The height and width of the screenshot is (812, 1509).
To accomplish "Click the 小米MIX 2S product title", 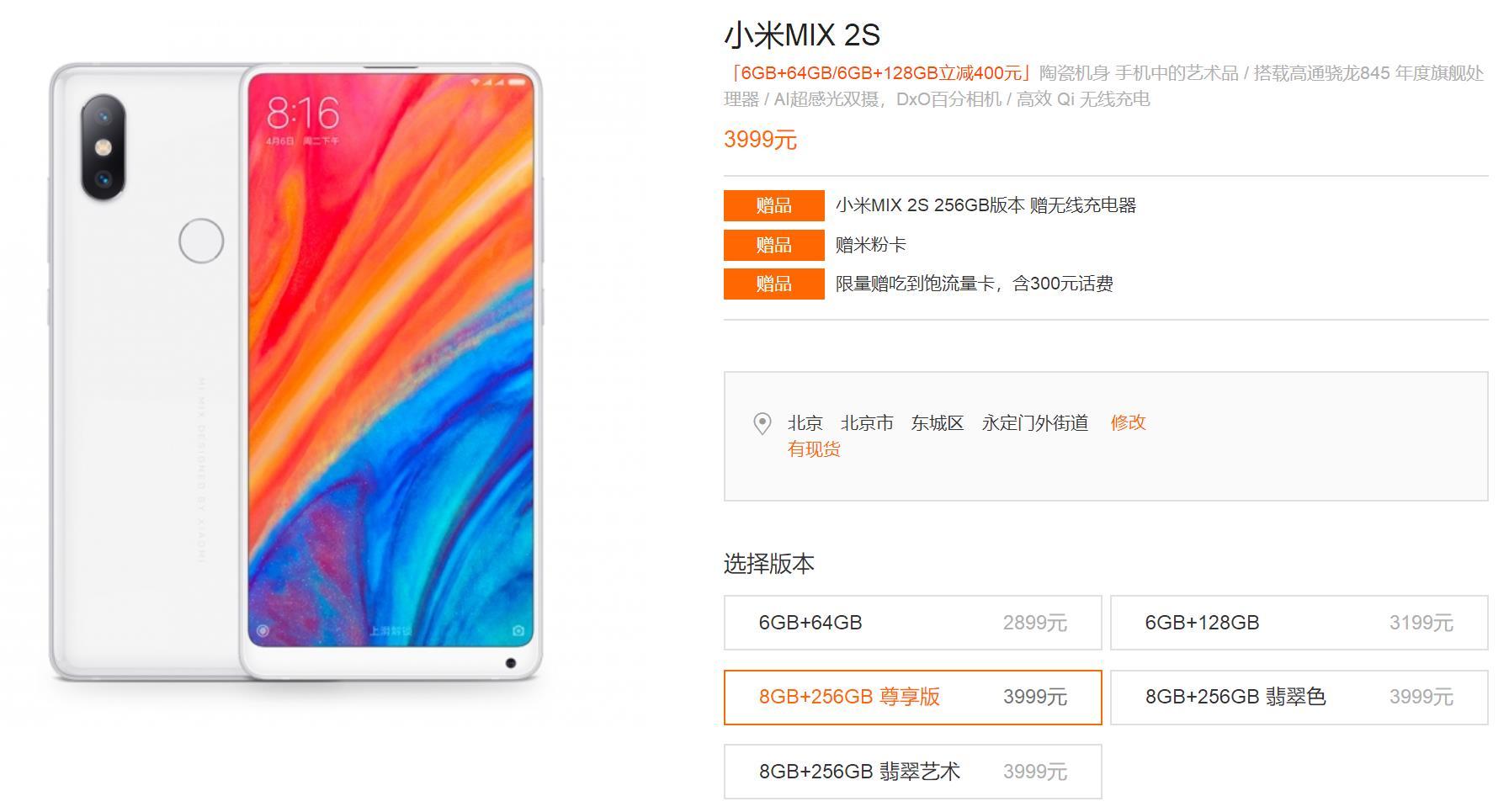I will (x=801, y=35).
